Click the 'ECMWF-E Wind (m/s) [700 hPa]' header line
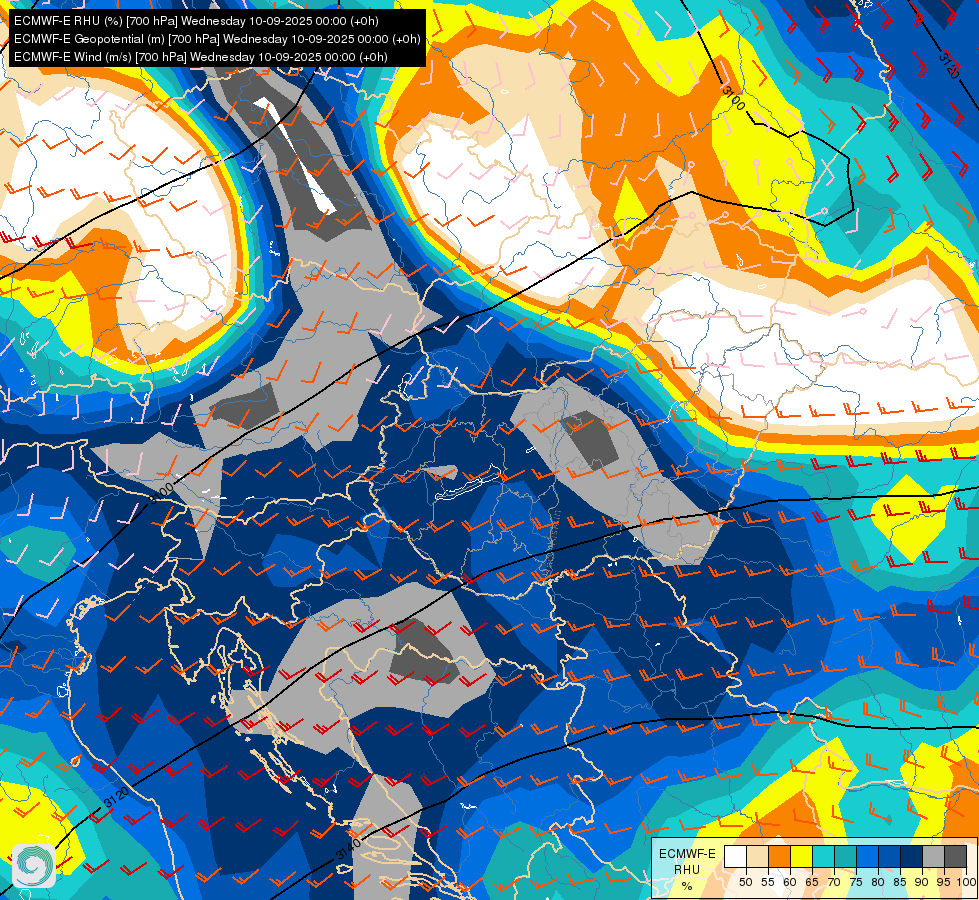979x900 pixels. (x=200, y=57)
